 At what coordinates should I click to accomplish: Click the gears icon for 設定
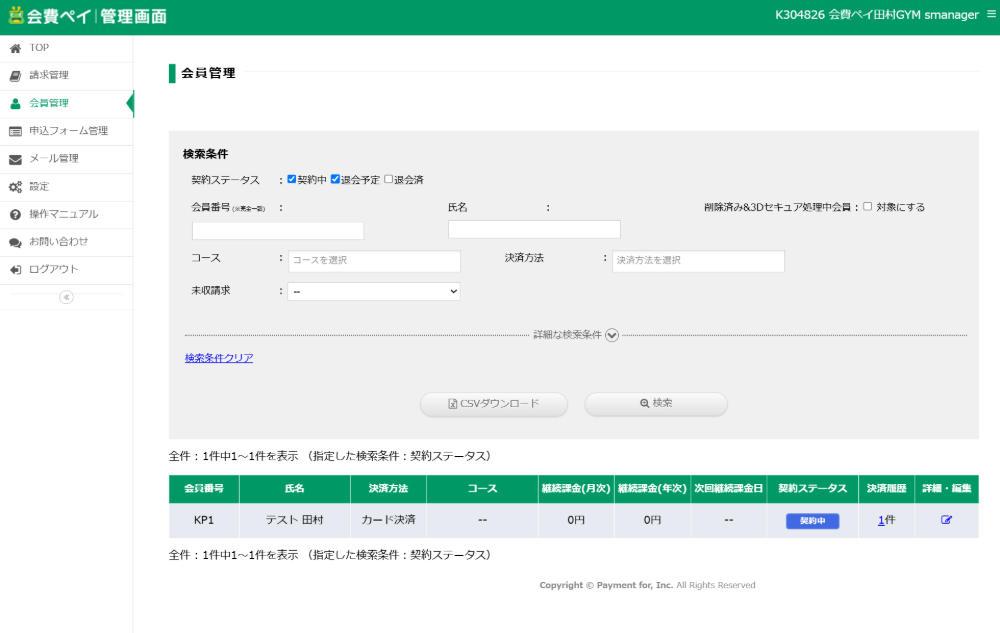click(15, 187)
